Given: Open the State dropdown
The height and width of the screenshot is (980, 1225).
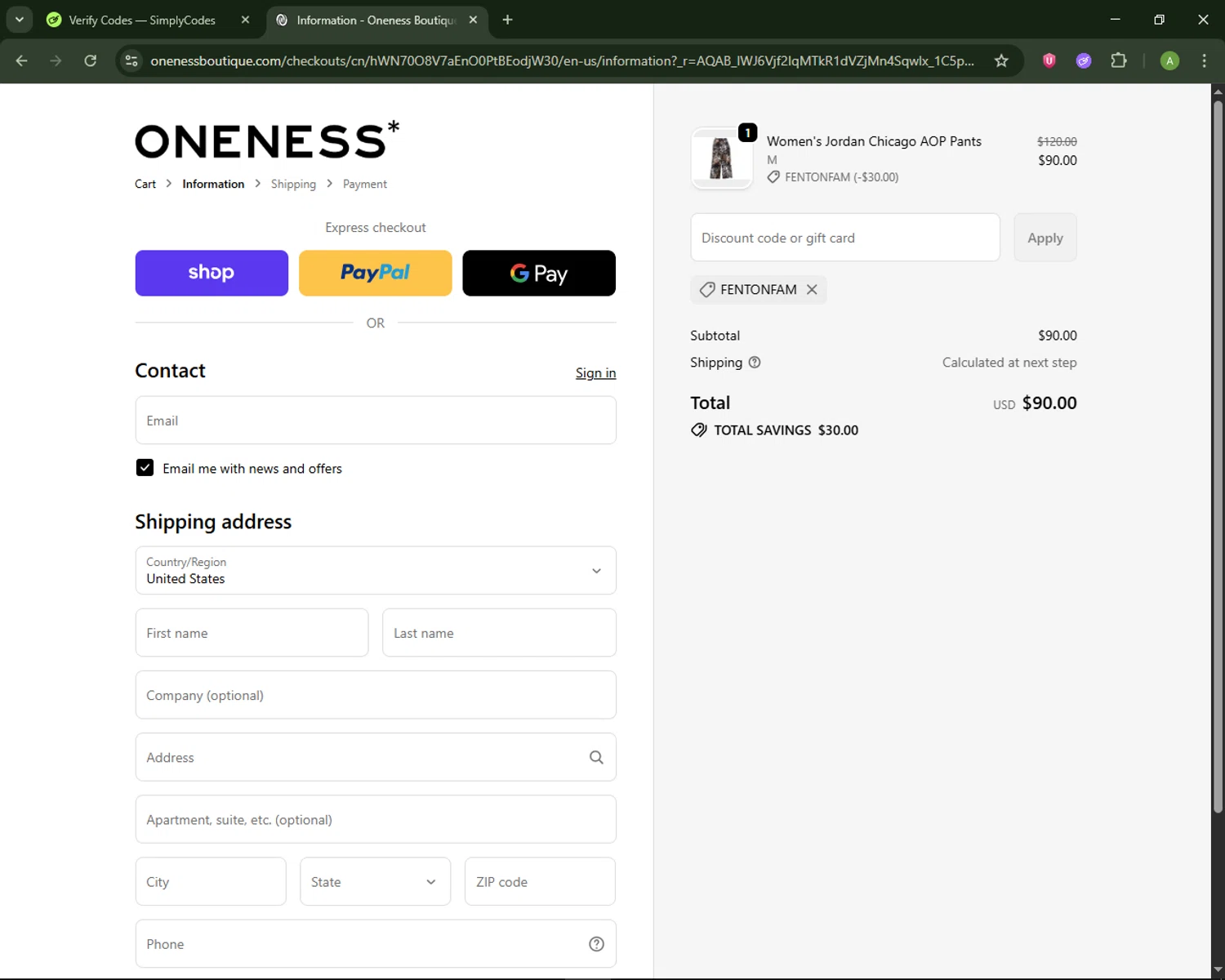Looking at the screenshot, I should pos(375,882).
